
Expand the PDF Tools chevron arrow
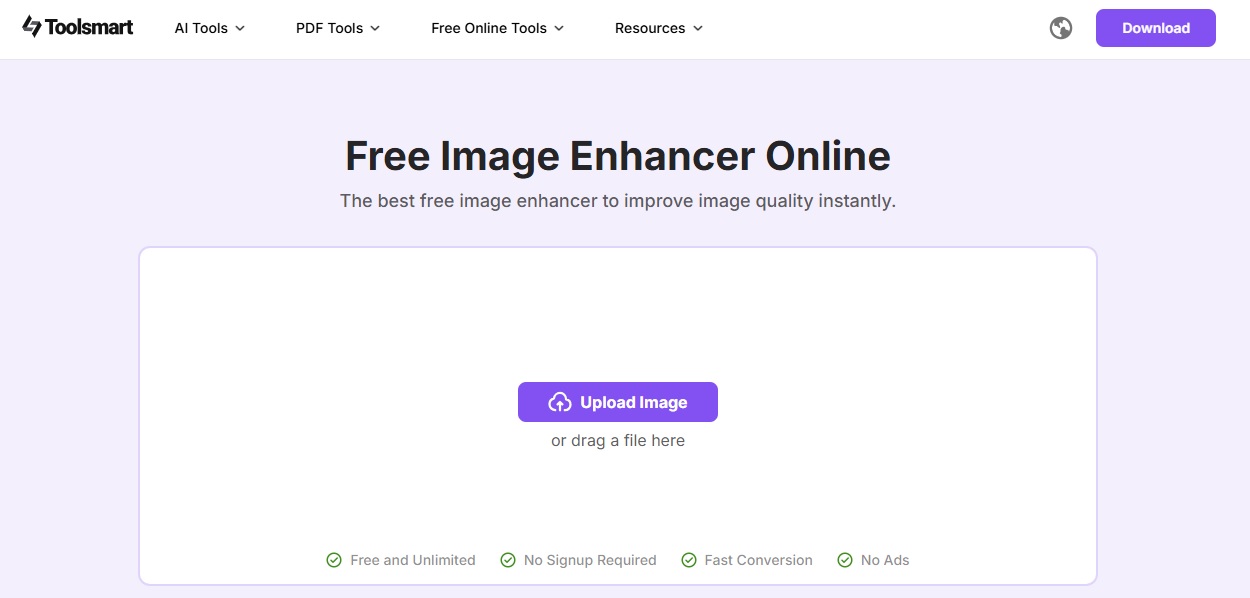pyautogui.click(x=375, y=28)
